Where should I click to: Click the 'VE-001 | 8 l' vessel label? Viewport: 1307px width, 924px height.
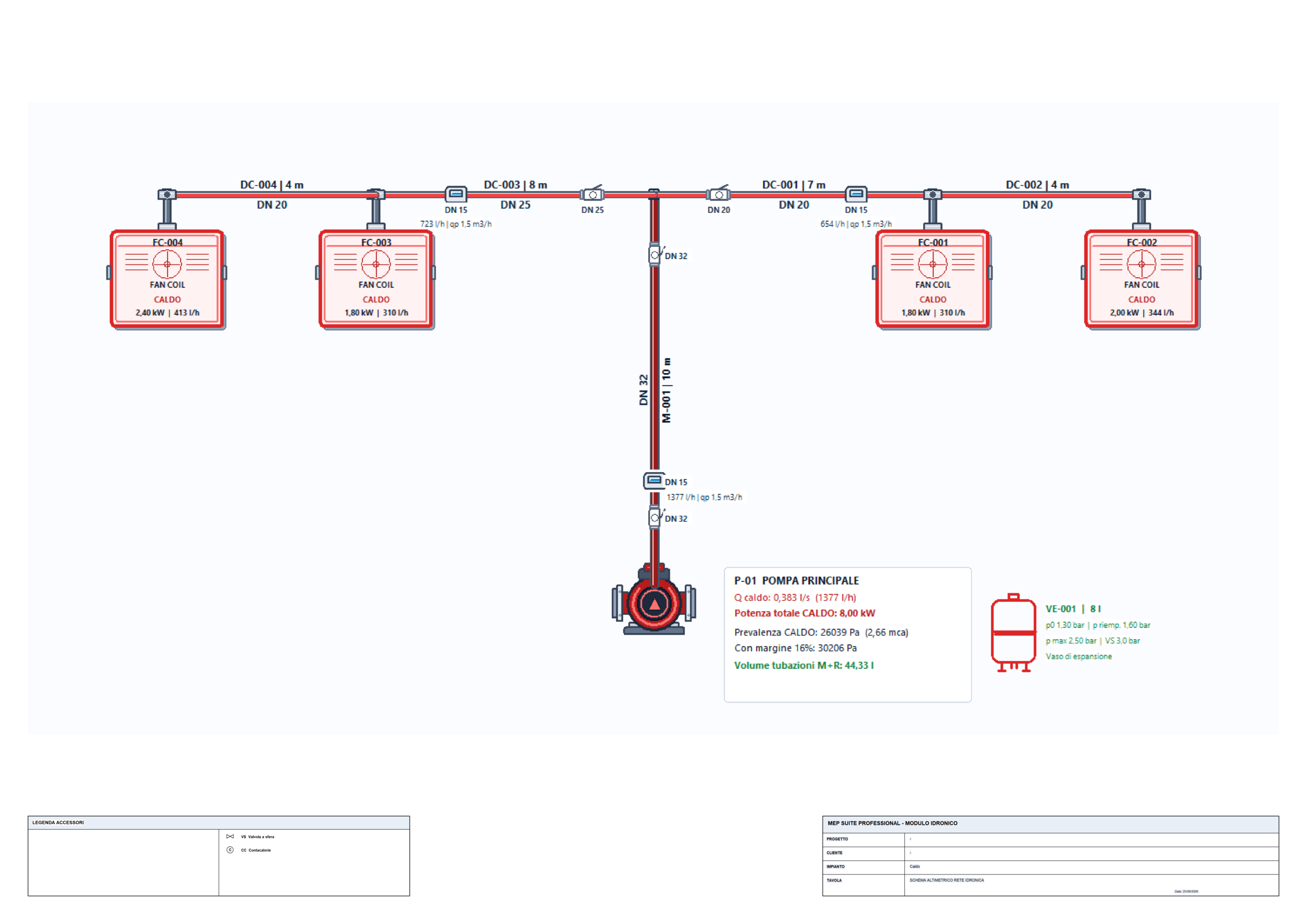tap(1073, 609)
